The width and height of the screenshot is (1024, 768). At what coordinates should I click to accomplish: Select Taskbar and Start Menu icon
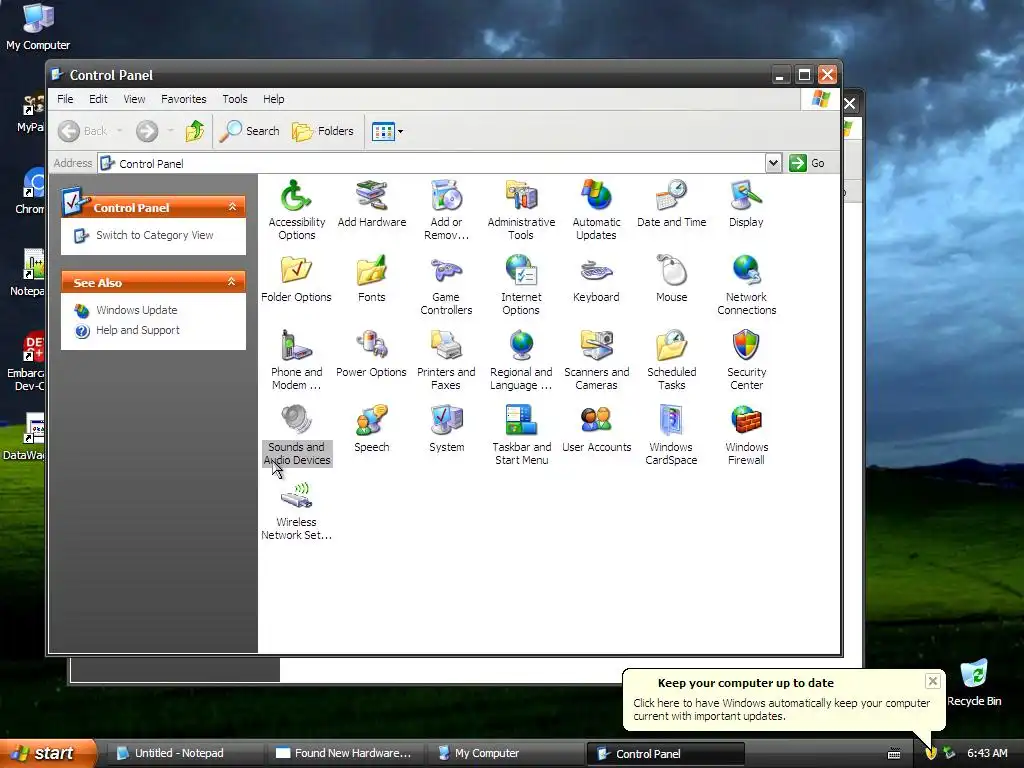click(x=521, y=434)
